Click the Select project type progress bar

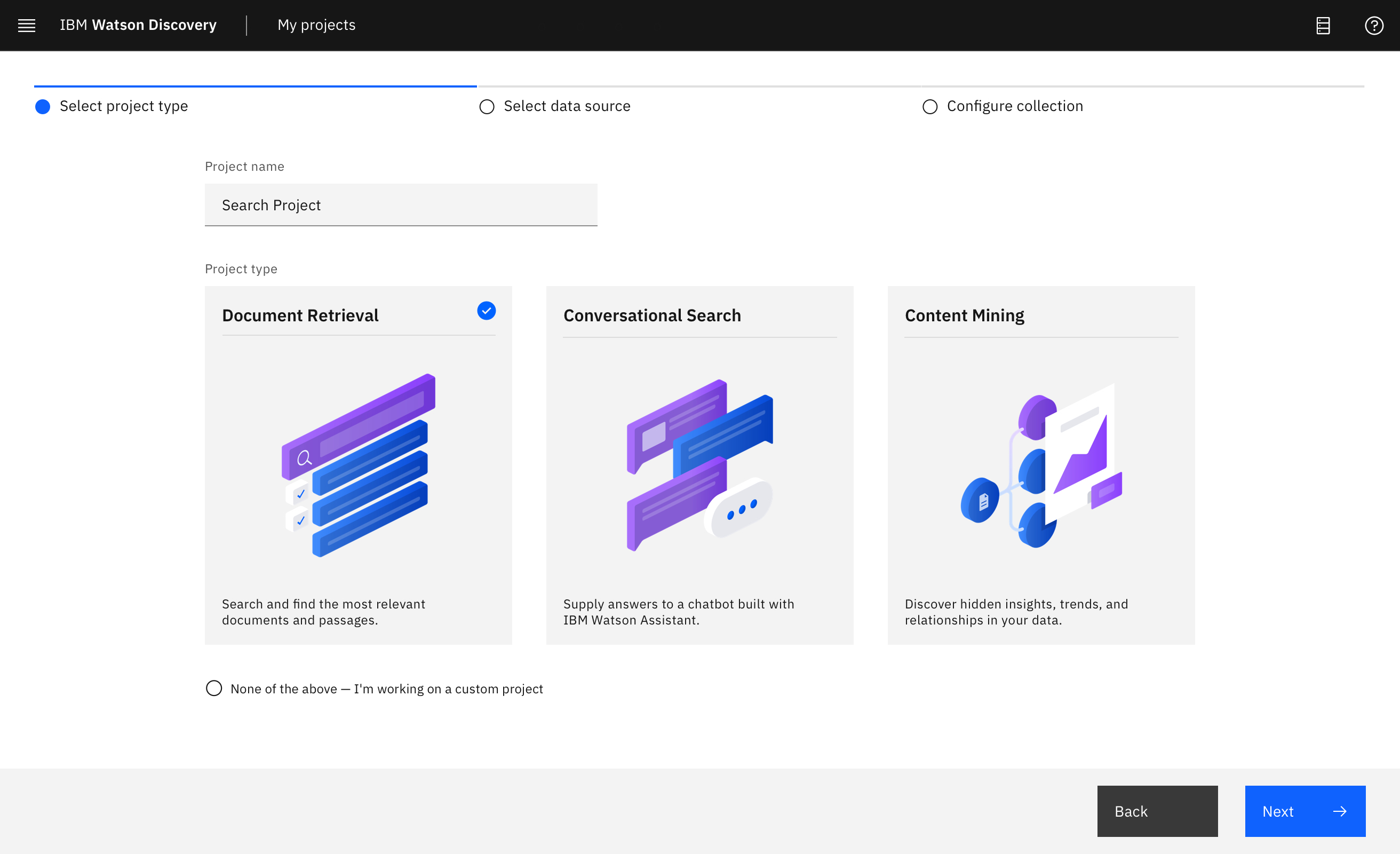pos(254,85)
